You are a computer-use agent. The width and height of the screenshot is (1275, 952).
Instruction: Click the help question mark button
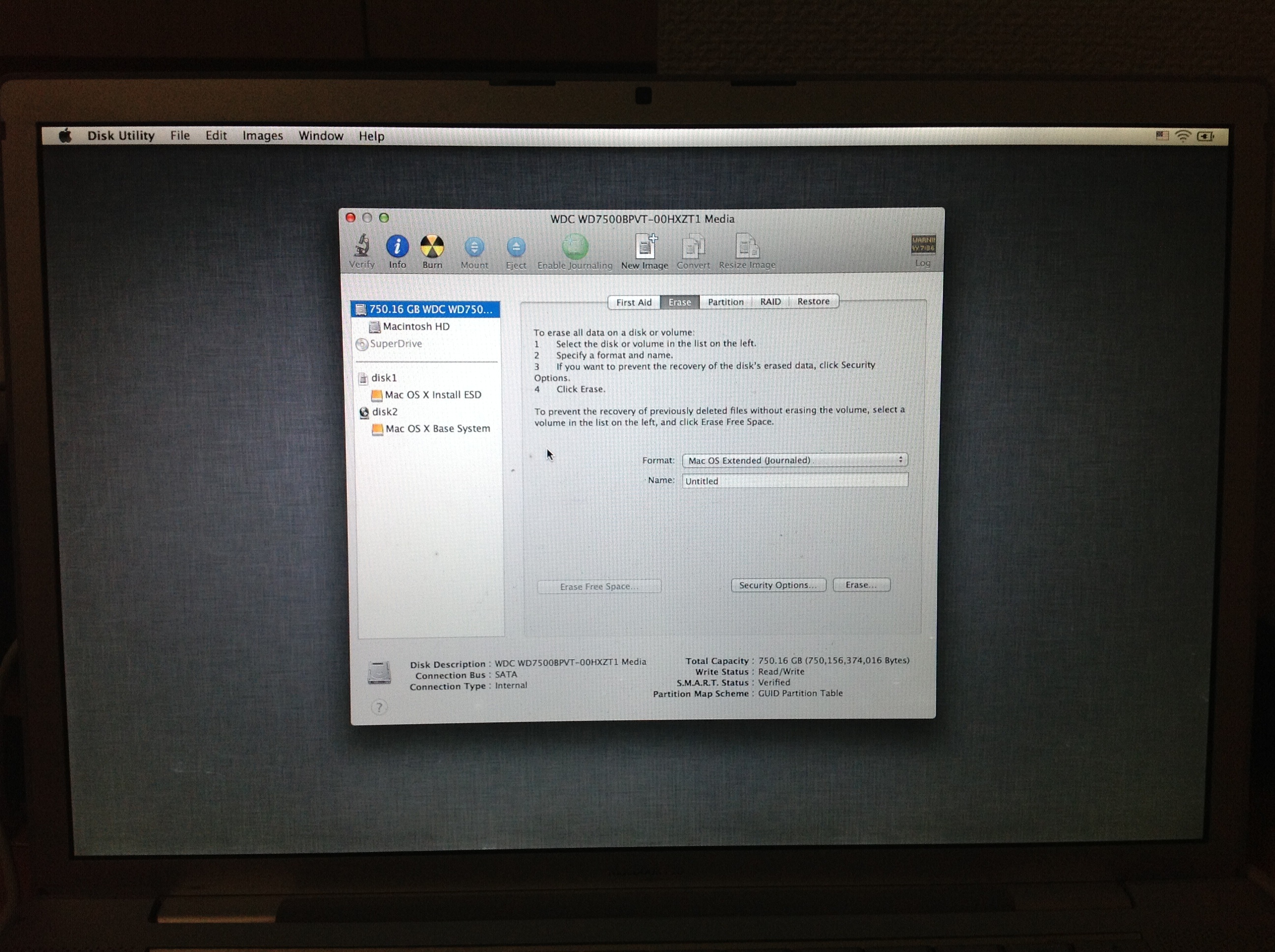click(379, 707)
